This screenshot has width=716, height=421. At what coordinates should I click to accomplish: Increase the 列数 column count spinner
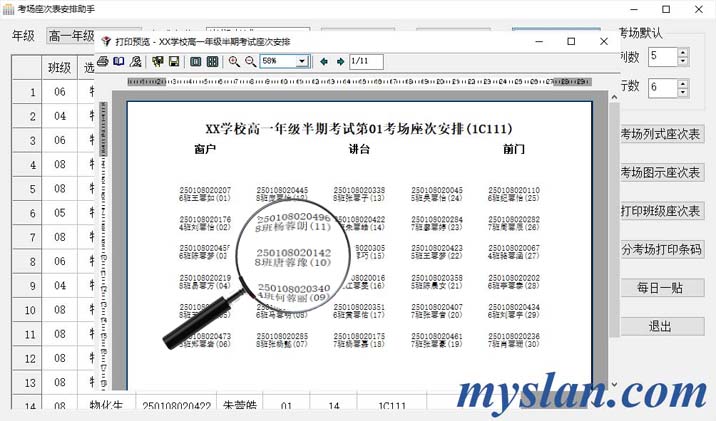pos(683,52)
